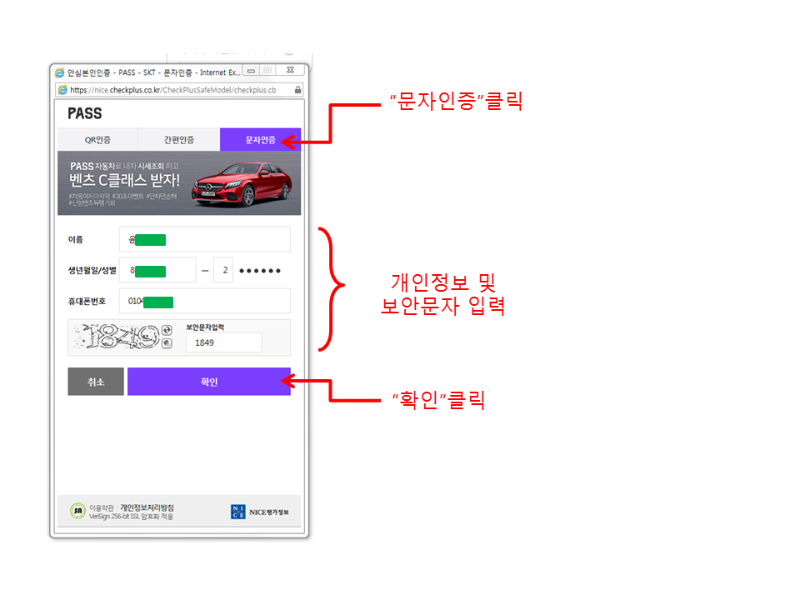Switch to the 간편인증 tab

tap(179, 140)
